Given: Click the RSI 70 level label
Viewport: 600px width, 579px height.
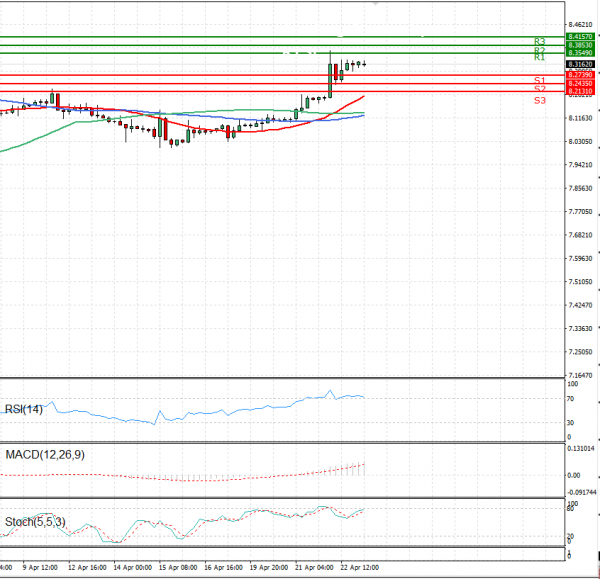Looking at the screenshot, I should (571, 399).
